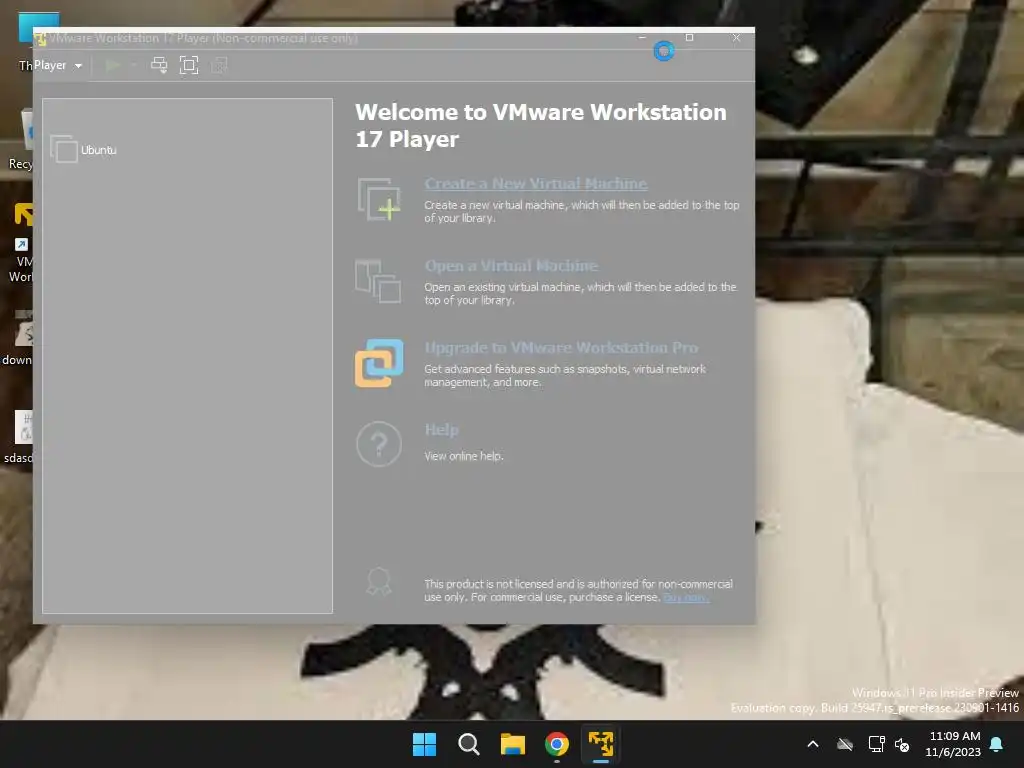Click Upgrade to VMware Workstation Pro link
1024x768 pixels.
(561, 347)
